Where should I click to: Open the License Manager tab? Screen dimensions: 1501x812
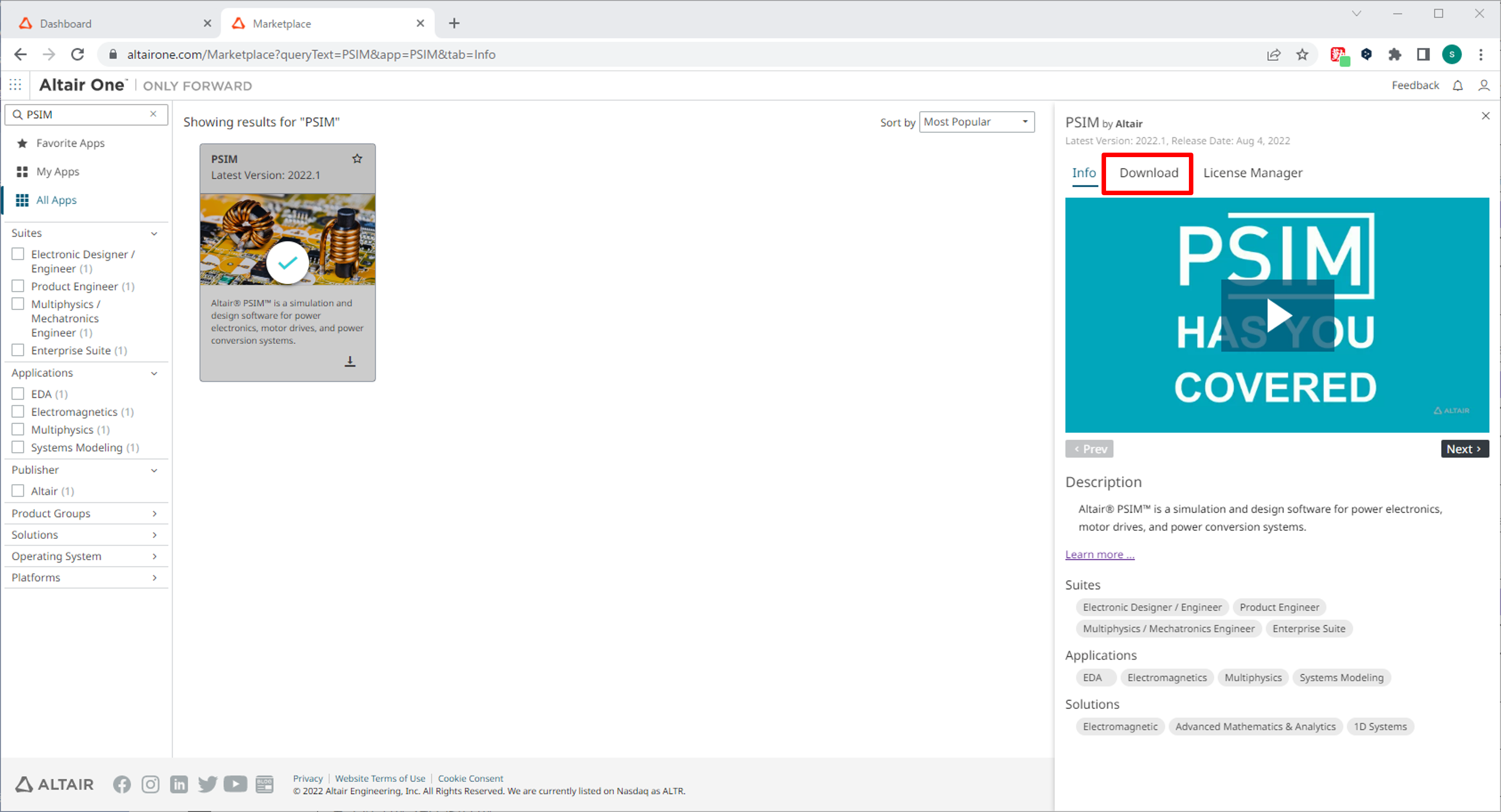click(1252, 173)
